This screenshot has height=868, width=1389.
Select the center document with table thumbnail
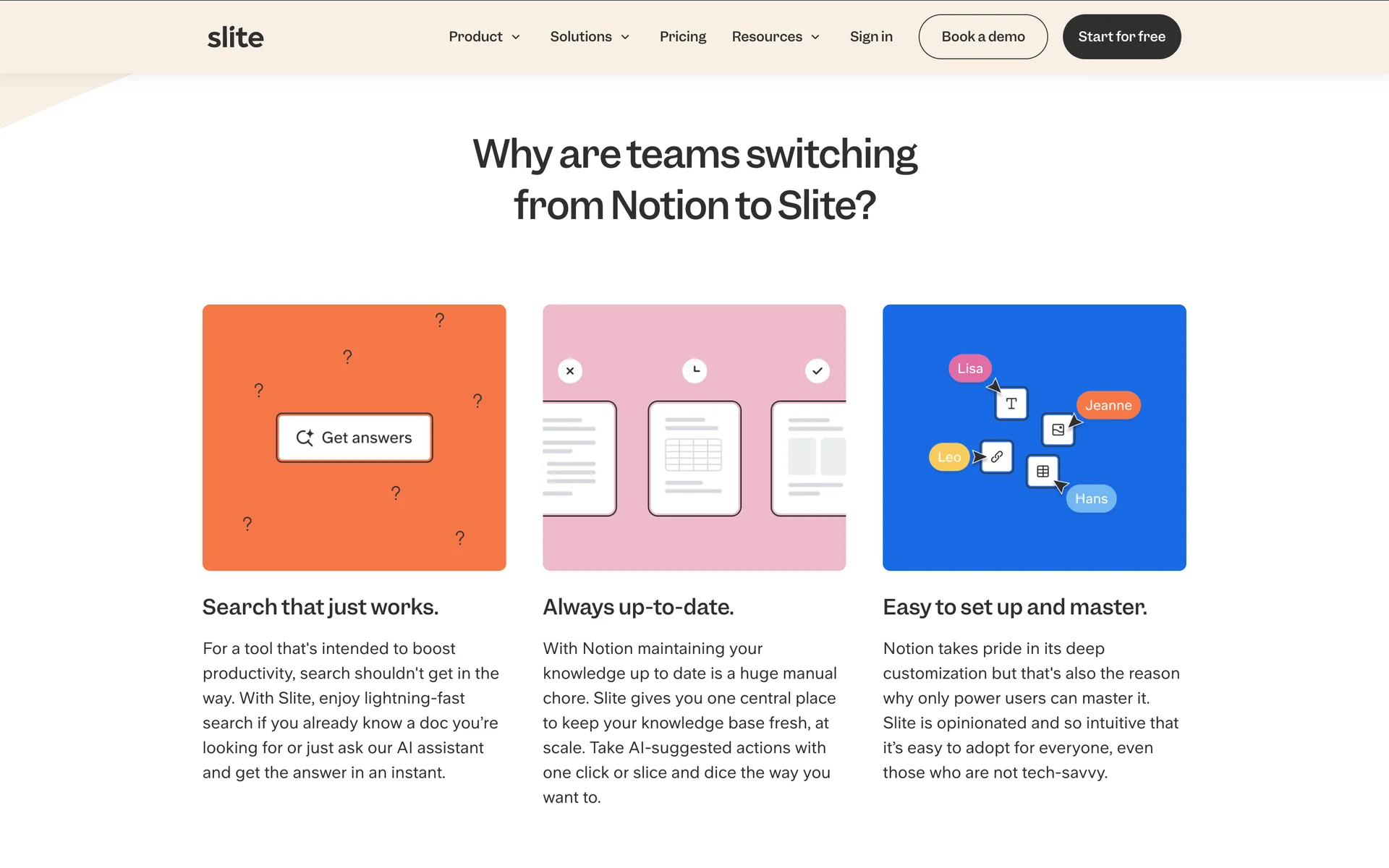click(x=694, y=459)
